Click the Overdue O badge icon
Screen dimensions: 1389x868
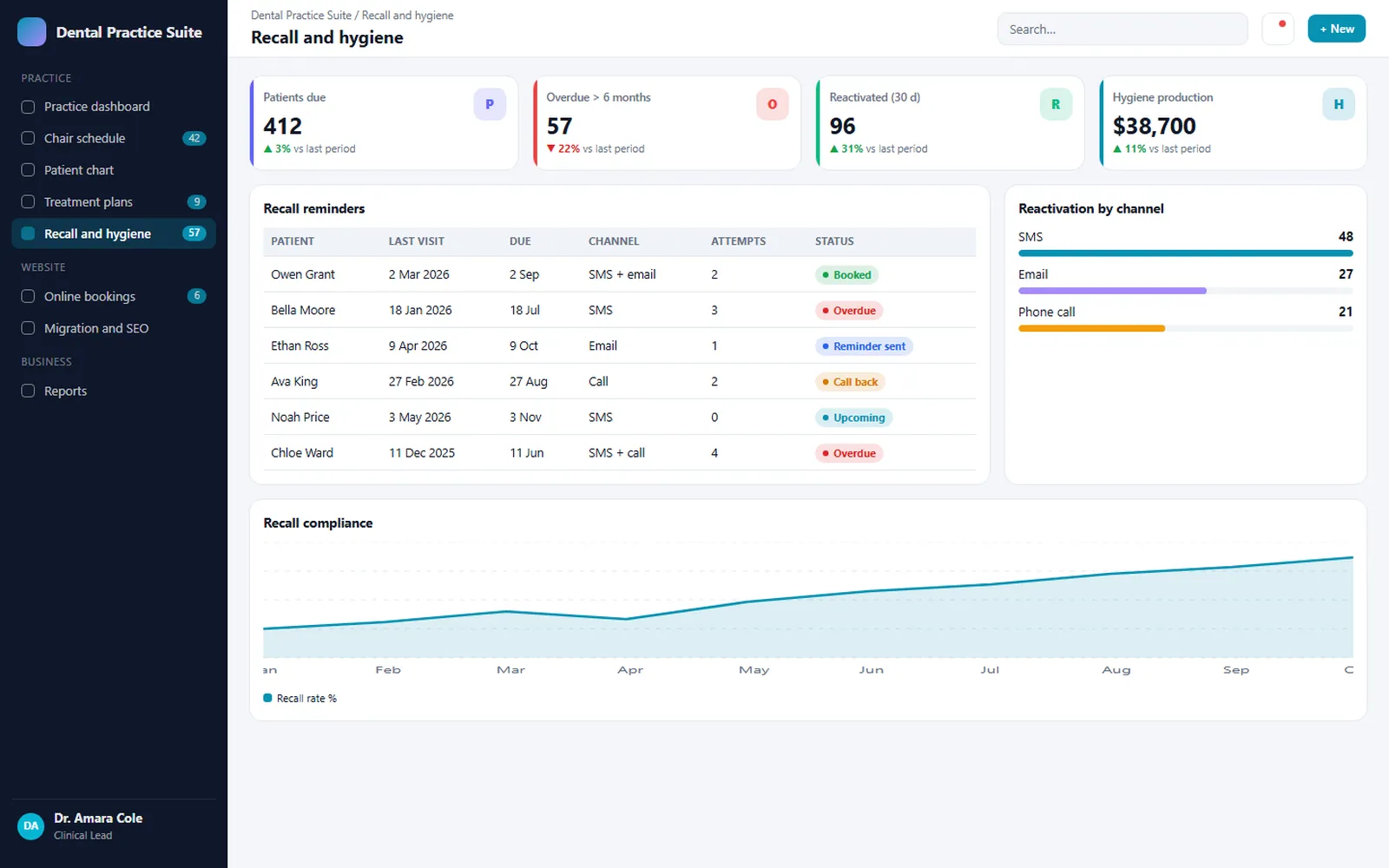(773, 104)
